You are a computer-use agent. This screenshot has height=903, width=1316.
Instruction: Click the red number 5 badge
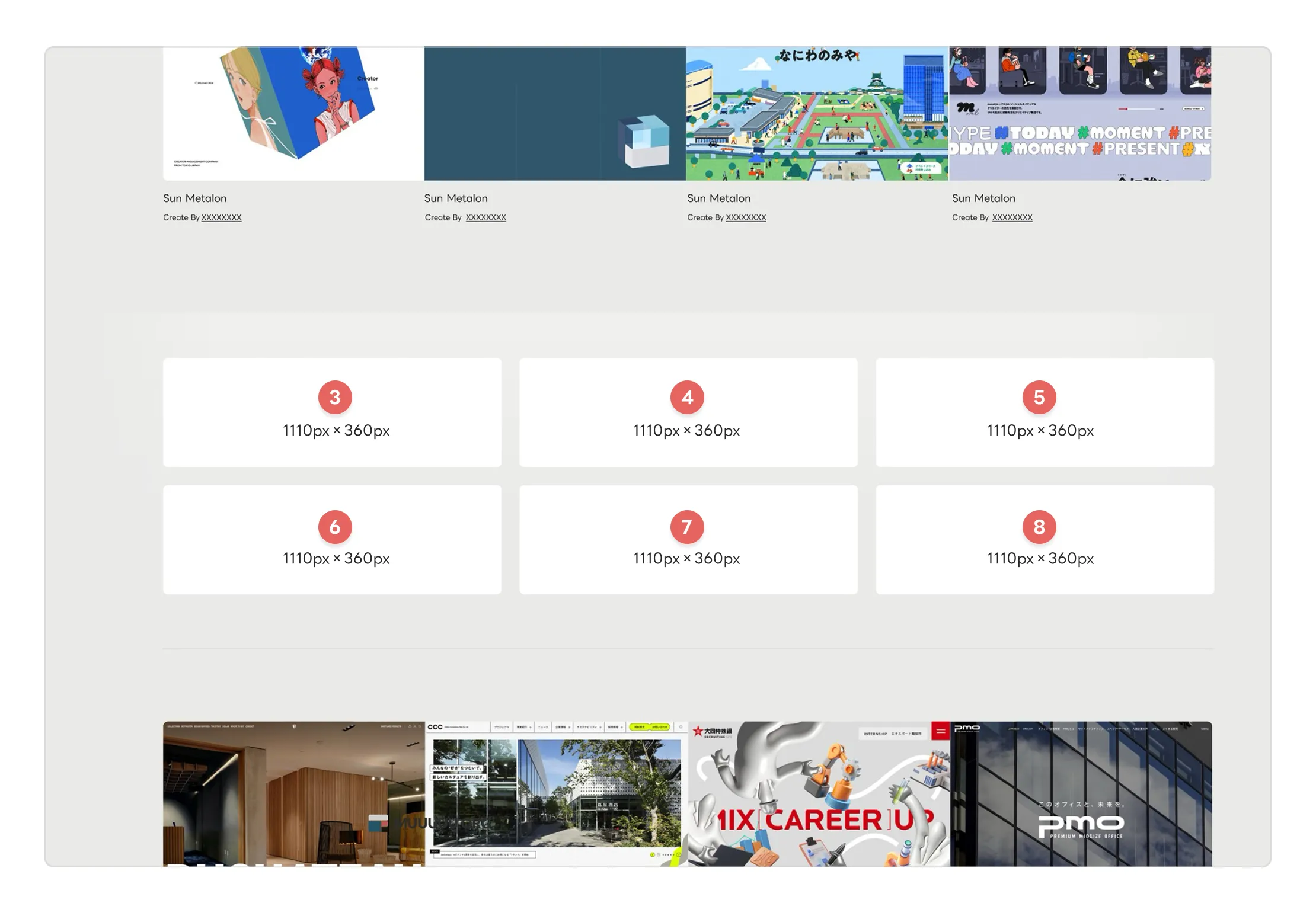click(x=1039, y=397)
